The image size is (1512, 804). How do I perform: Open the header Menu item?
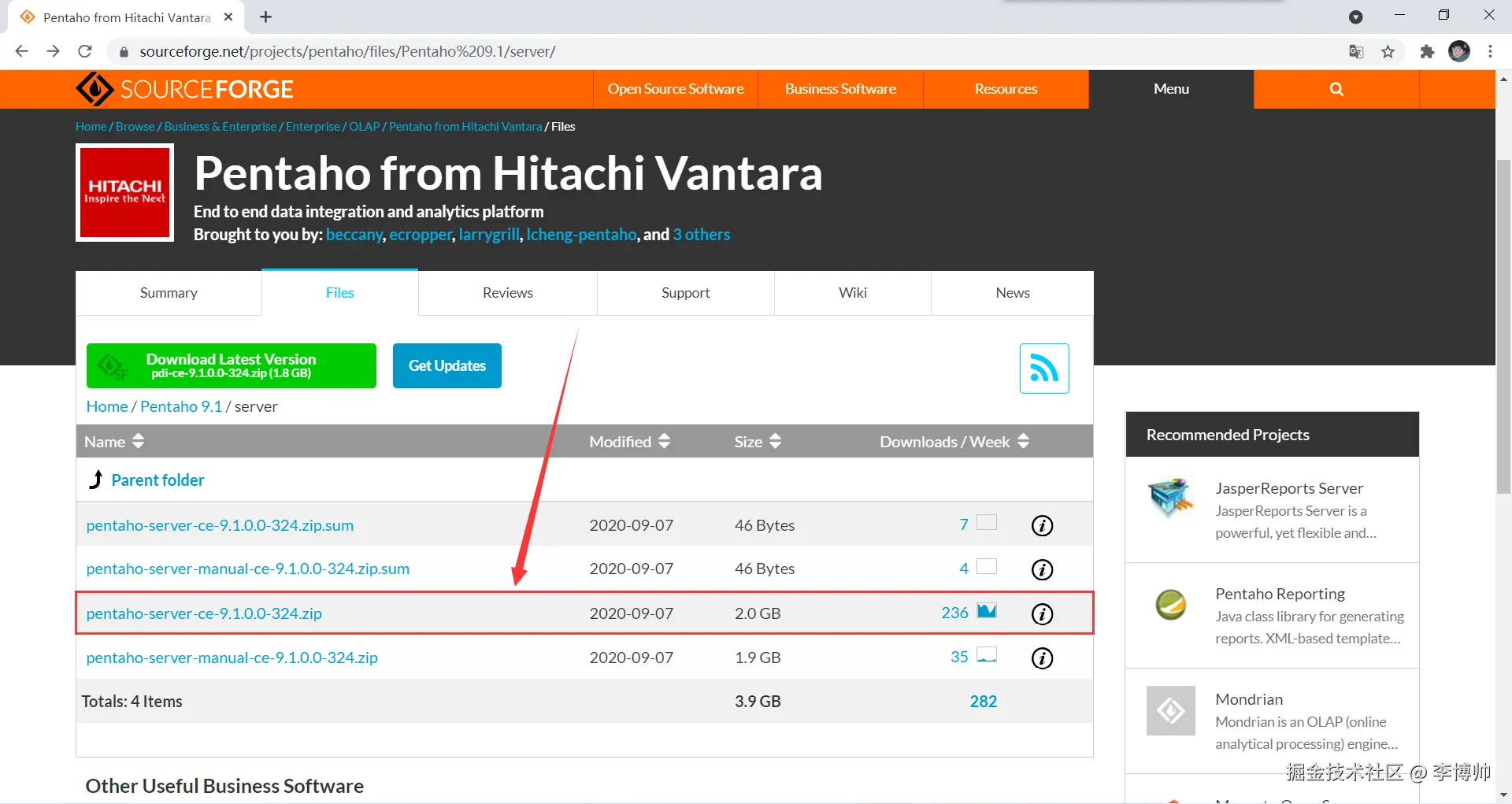pos(1171,89)
